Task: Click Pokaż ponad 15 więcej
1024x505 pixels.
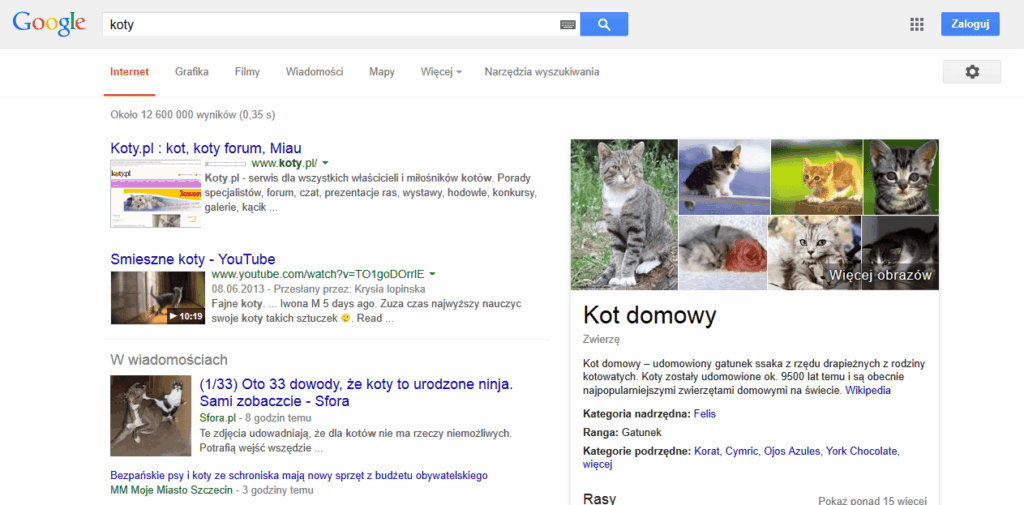Action: (872, 501)
